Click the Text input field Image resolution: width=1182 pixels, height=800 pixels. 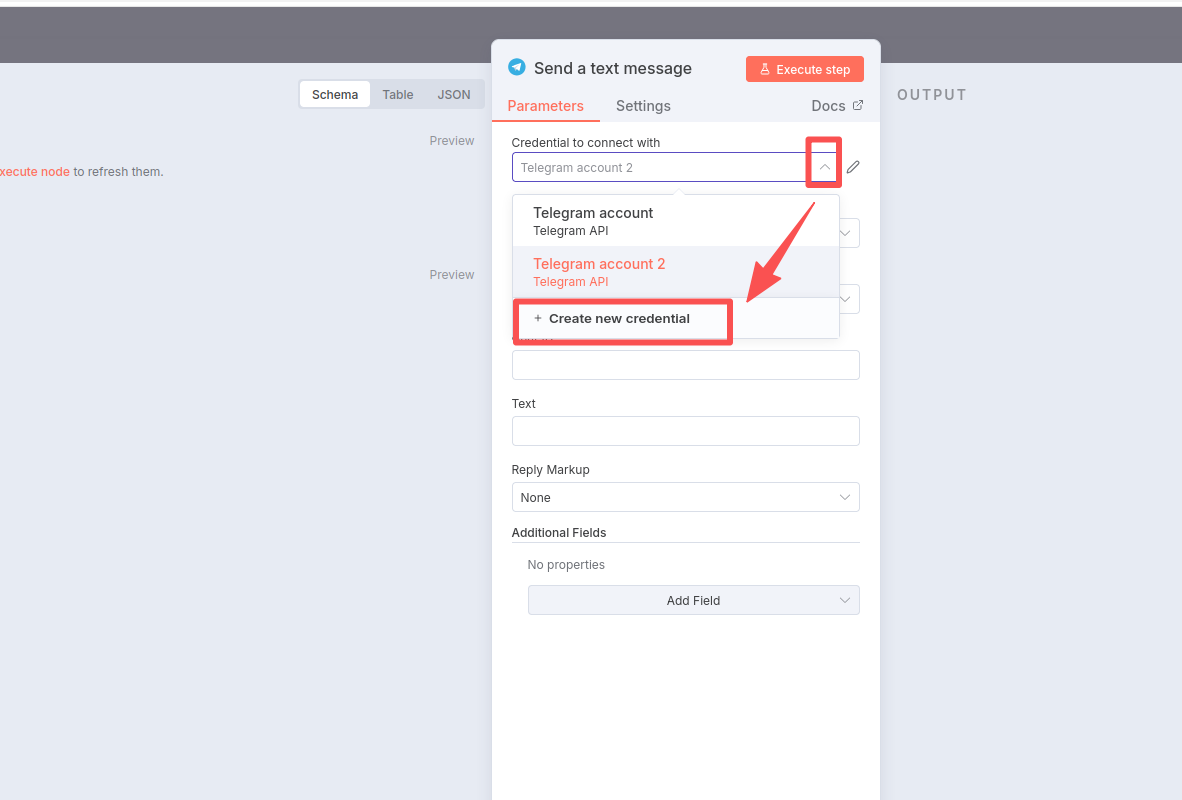coord(685,431)
